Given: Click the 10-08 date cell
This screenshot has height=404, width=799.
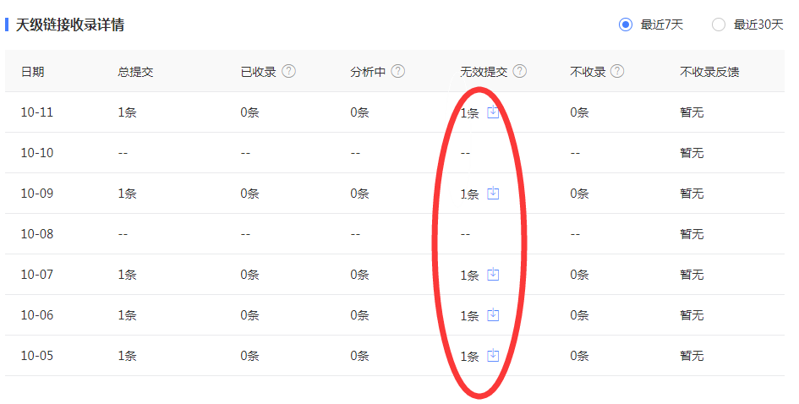Looking at the screenshot, I should [x=37, y=234].
